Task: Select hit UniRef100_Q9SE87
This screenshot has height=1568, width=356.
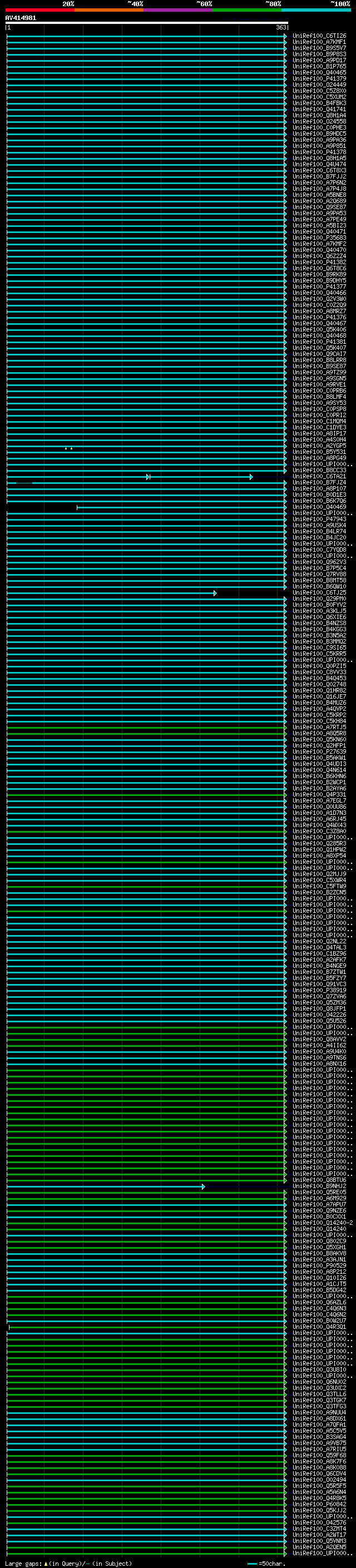Action: 319,207
